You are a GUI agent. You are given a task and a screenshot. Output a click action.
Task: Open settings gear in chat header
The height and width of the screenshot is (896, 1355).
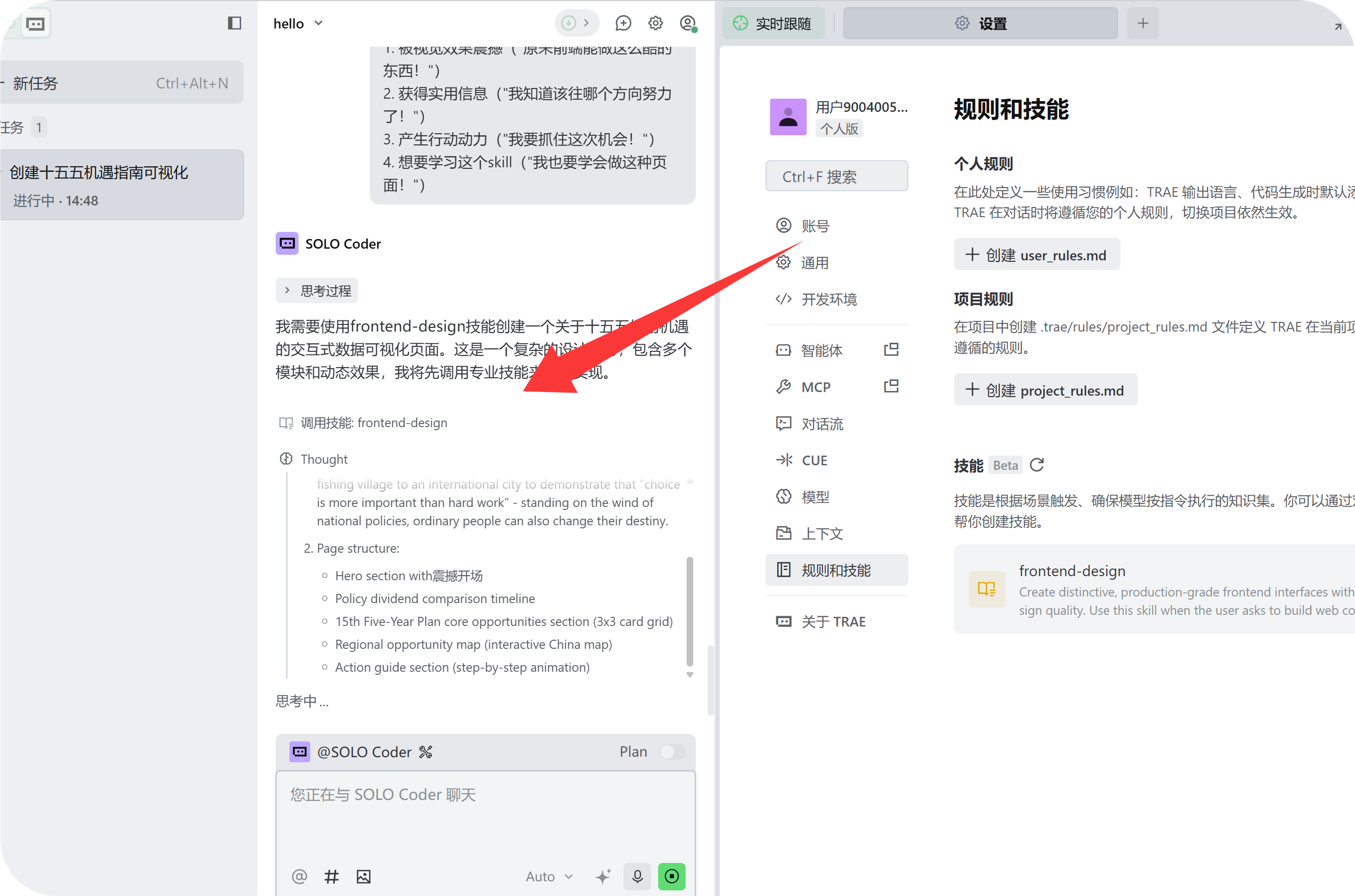coord(656,23)
